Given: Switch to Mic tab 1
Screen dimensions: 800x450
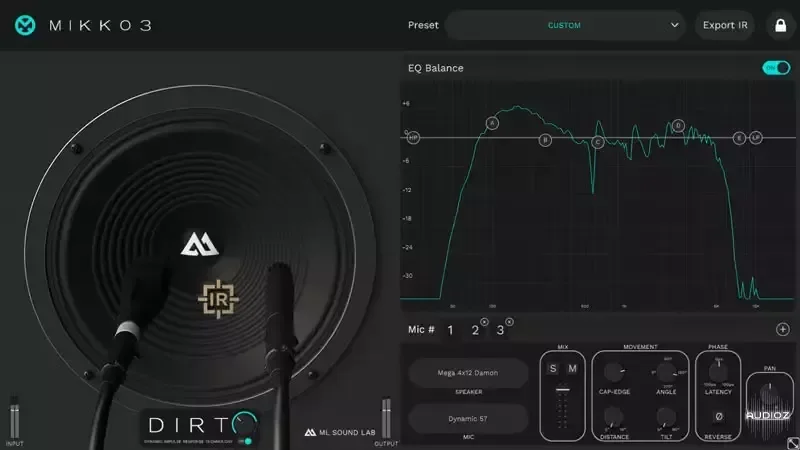Looking at the screenshot, I should point(451,330).
